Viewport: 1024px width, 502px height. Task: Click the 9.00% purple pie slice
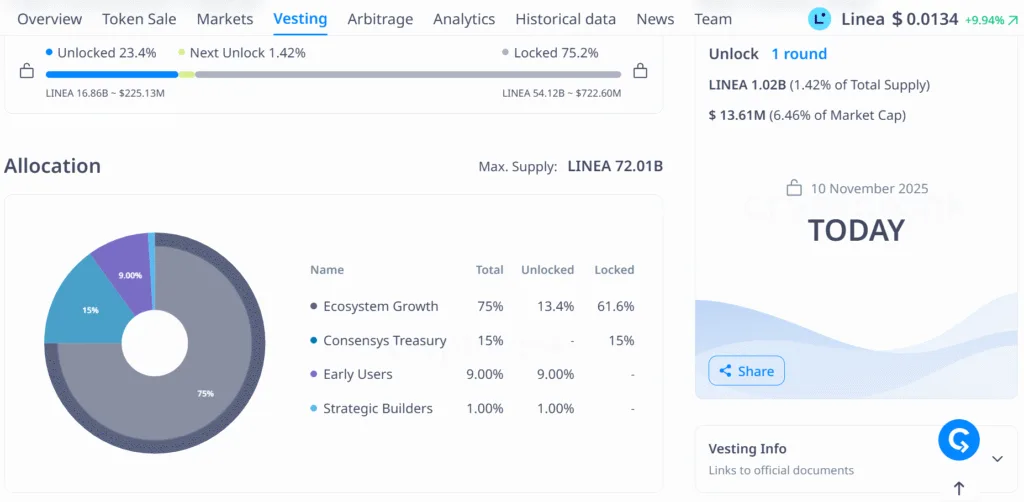[x=129, y=275]
